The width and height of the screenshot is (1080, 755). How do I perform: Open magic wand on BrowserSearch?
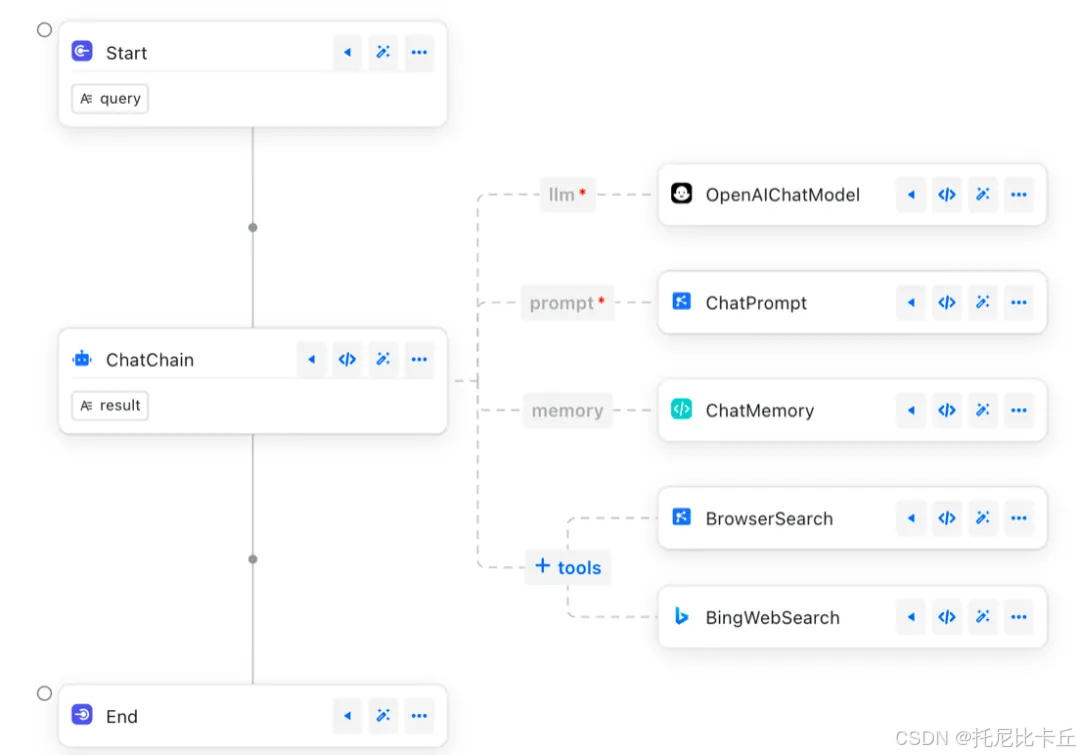tap(982, 518)
